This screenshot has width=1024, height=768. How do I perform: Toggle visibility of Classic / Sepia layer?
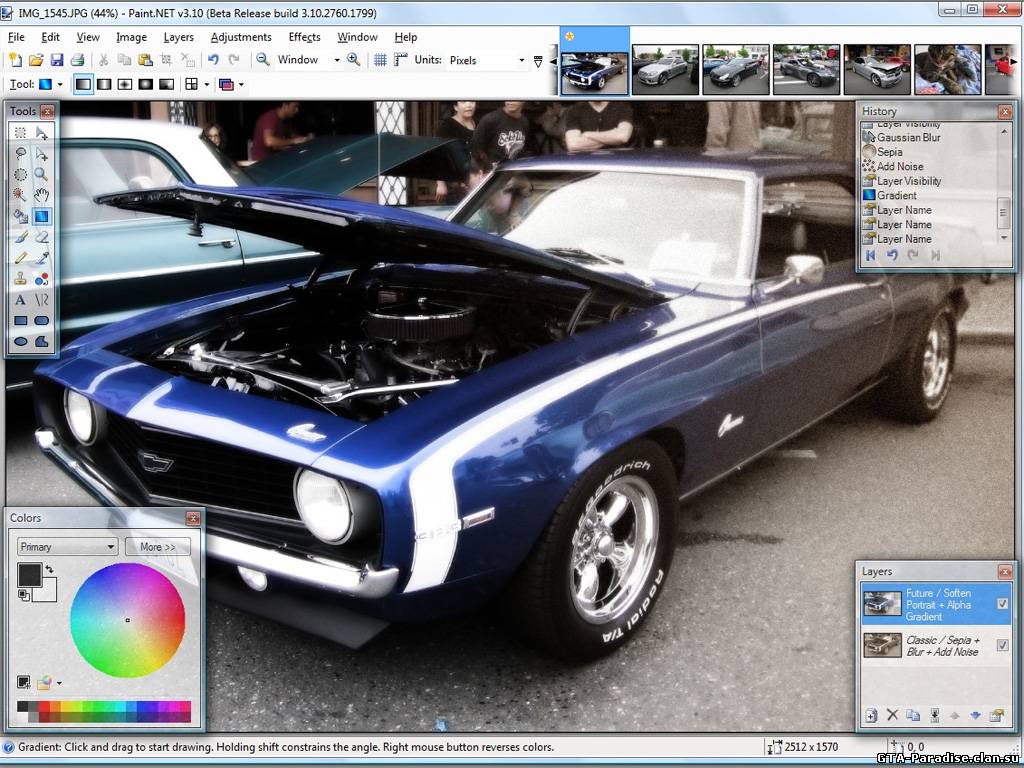pyautogui.click(x=1002, y=646)
